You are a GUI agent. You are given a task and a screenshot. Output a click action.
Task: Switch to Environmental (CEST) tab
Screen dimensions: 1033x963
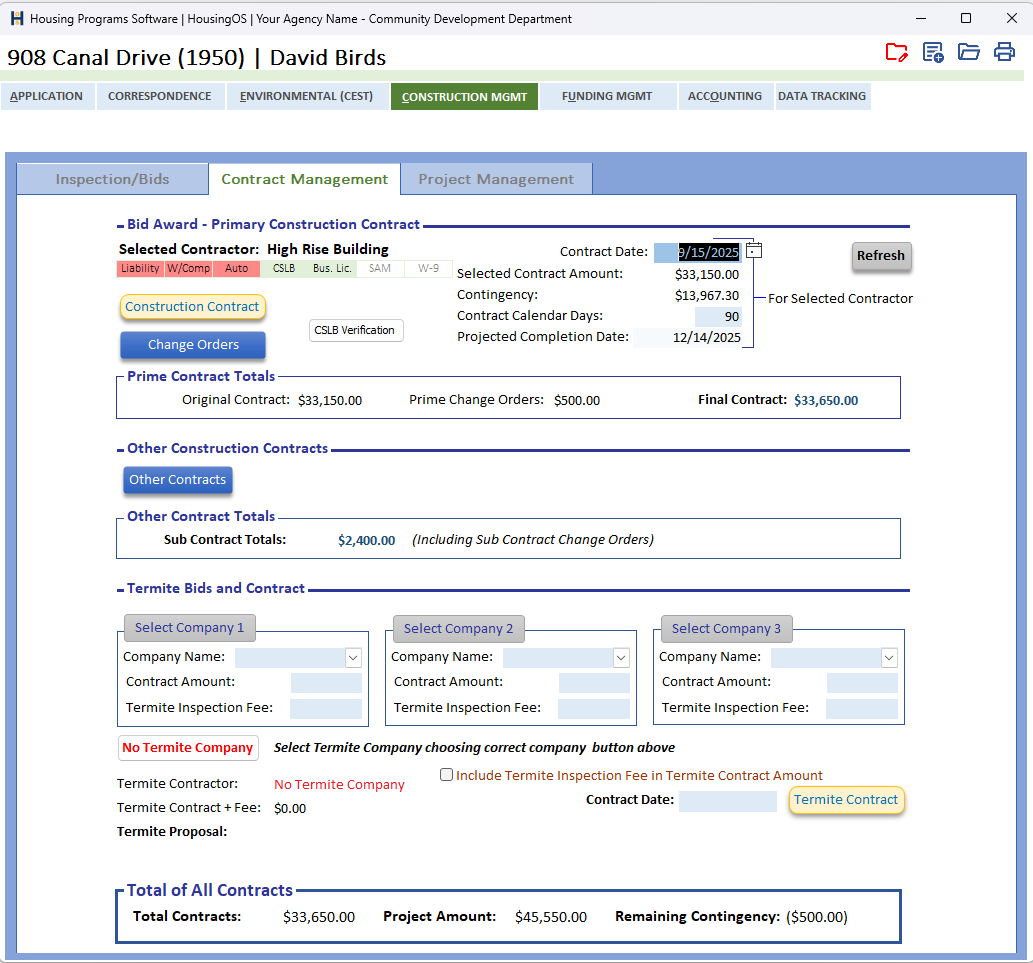(306, 96)
